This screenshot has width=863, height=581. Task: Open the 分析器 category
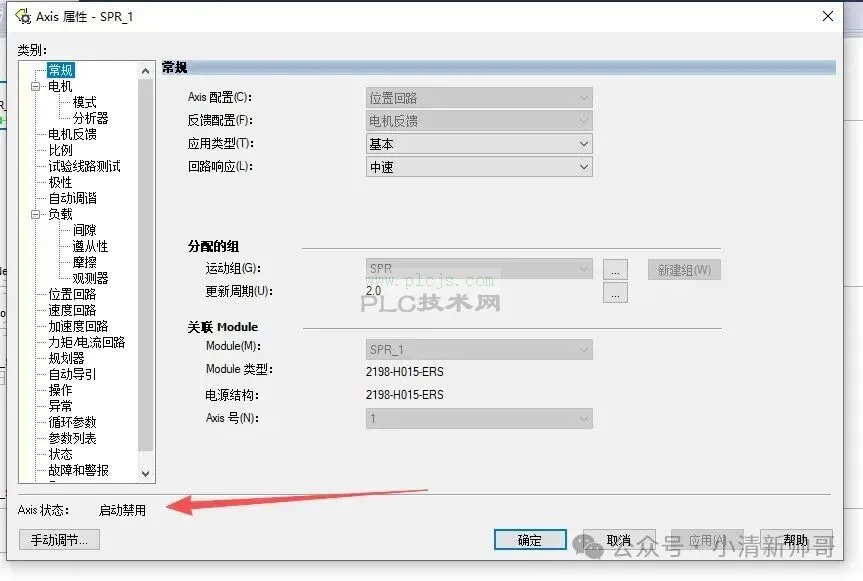[x=90, y=118]
